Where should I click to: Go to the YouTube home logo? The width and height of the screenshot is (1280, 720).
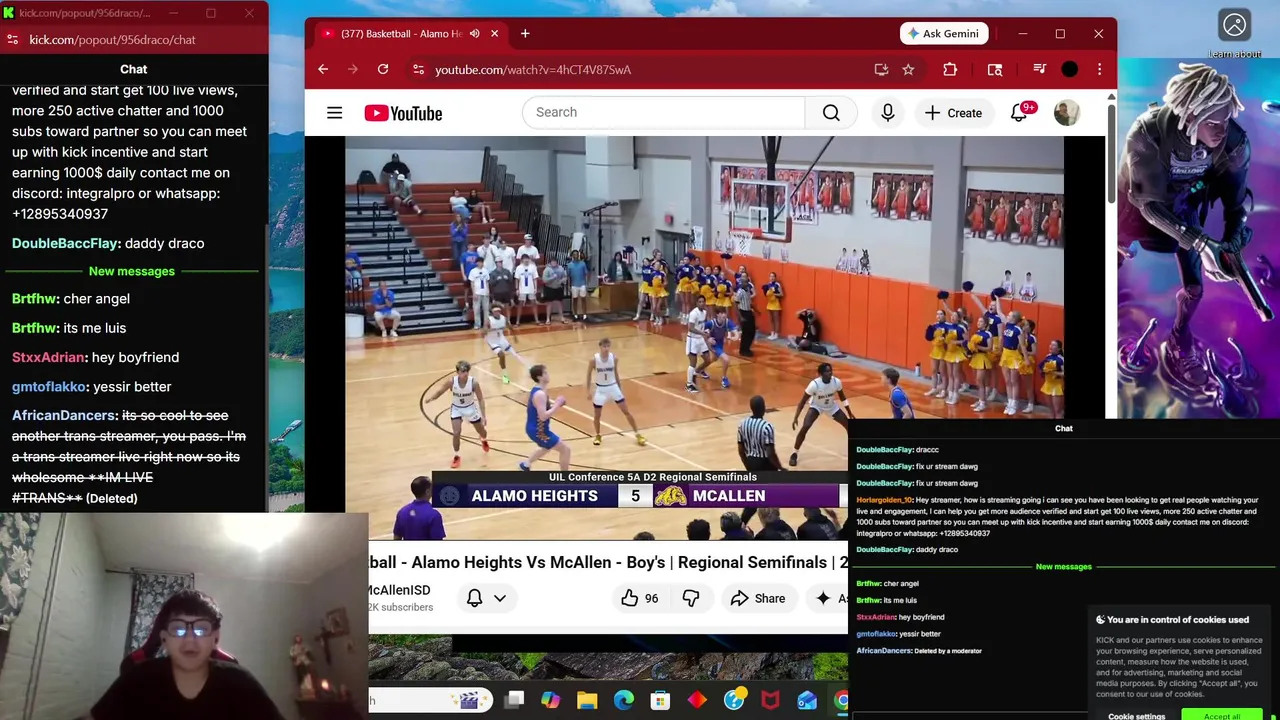coord(403,113)
